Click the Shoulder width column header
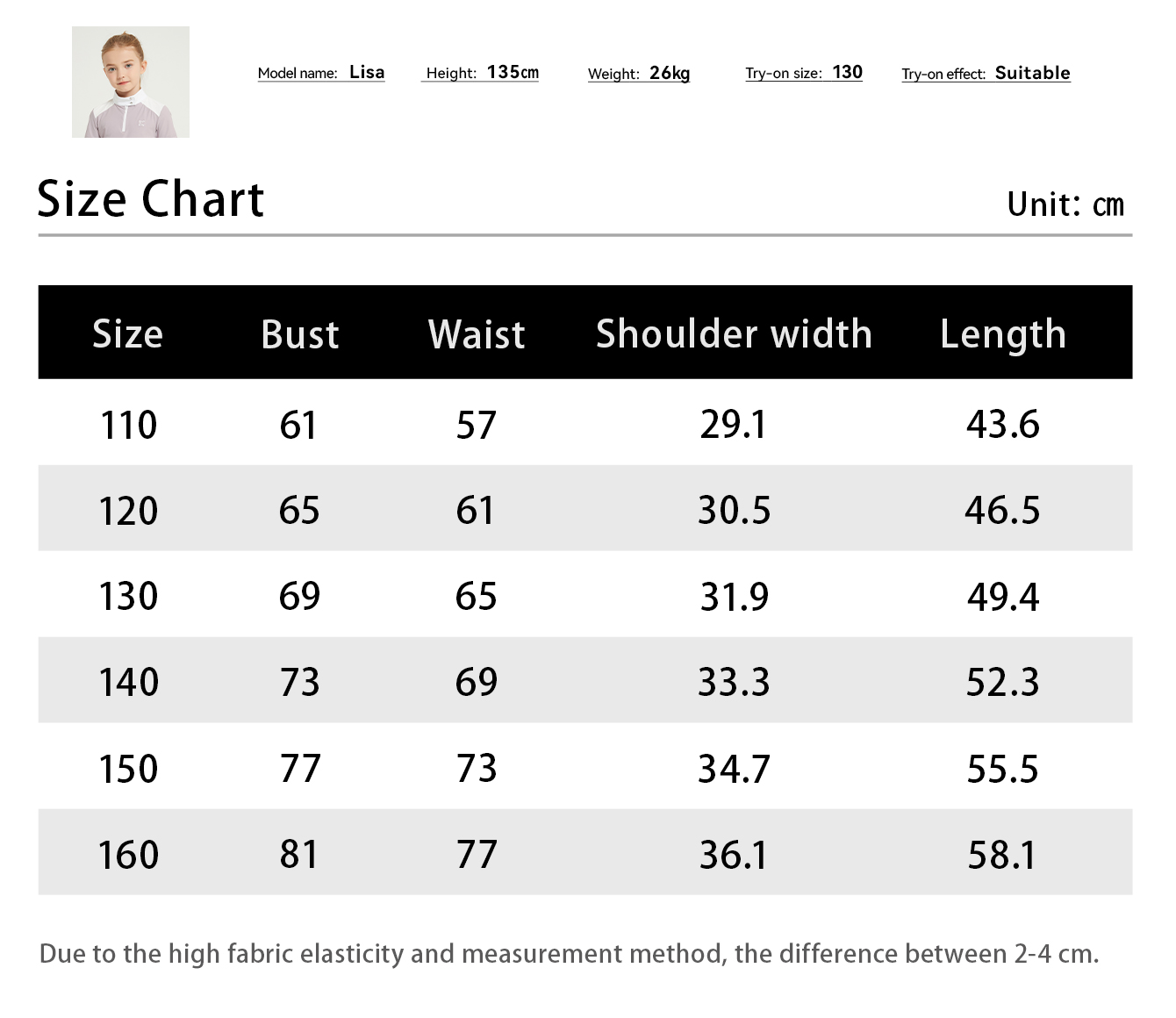Screen dimensions: 1176x1018 click(734, 334)
